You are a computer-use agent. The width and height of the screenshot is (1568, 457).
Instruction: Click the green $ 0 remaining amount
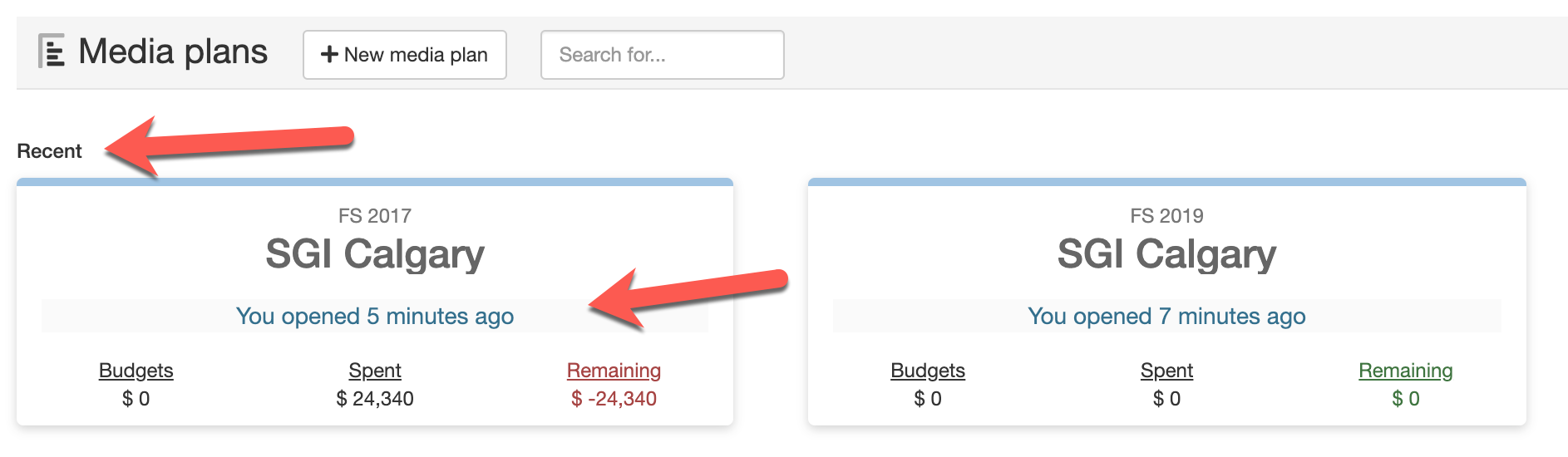point(1405,399)
